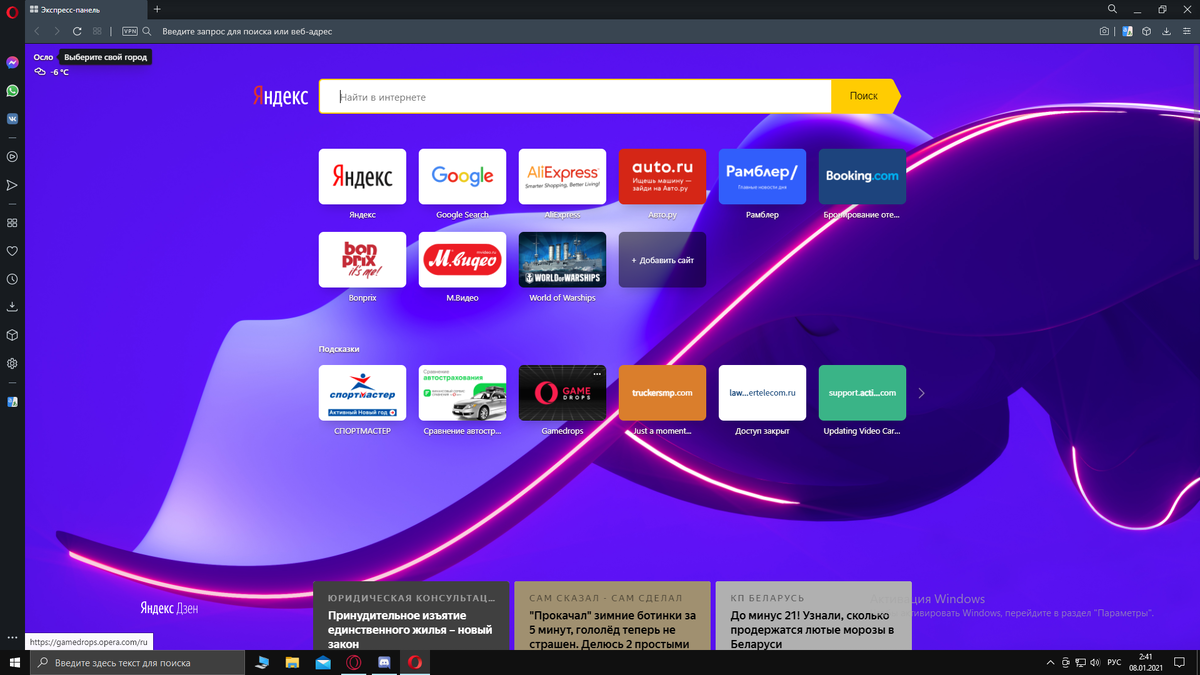Open downloads icon in the sidebar
The width and height of the screenshot is (1200, 675).
click(x=12, y=307)
